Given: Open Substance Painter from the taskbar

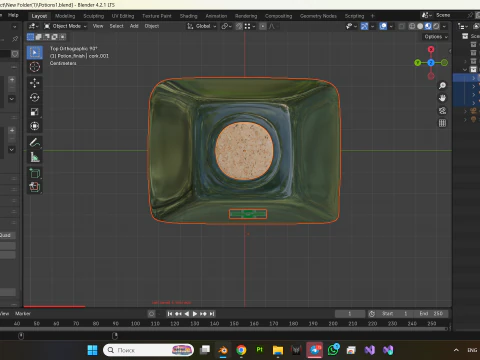Looking at the screenshot, I should click(259, 349).
